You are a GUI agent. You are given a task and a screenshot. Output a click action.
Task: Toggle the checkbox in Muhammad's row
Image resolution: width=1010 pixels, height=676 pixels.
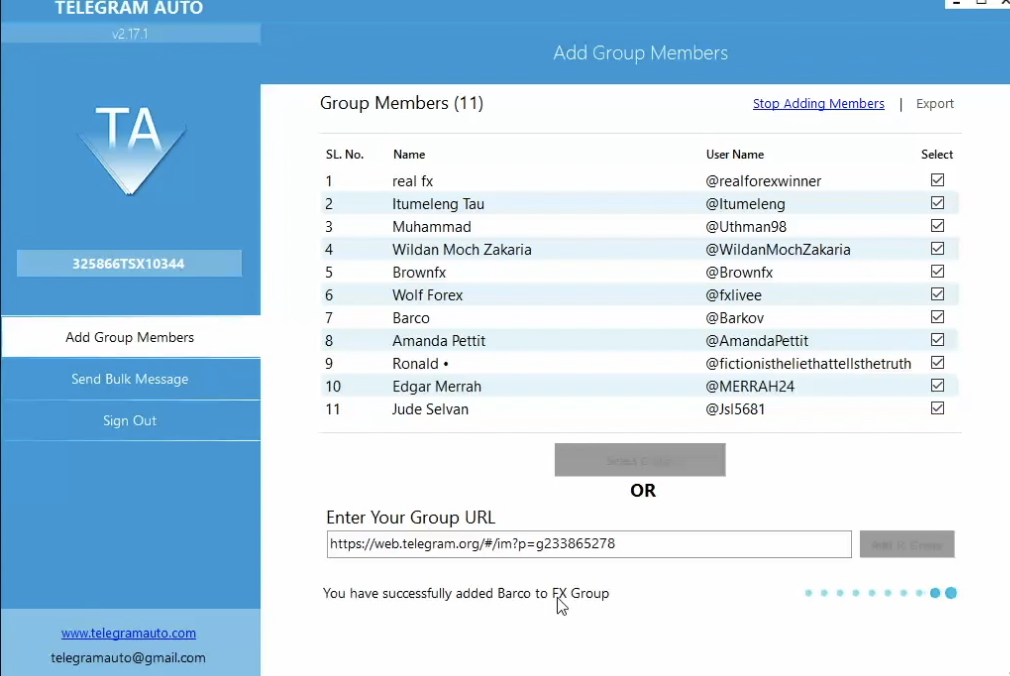tap(937, 226)
